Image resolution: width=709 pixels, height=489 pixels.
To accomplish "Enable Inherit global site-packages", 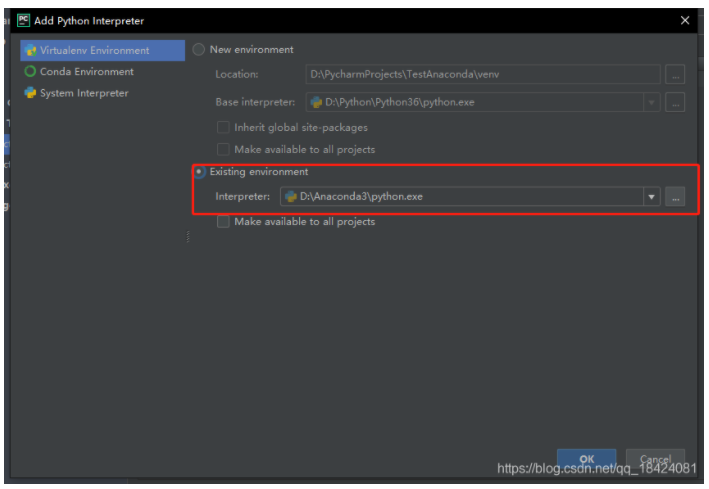I will point(223,127).
